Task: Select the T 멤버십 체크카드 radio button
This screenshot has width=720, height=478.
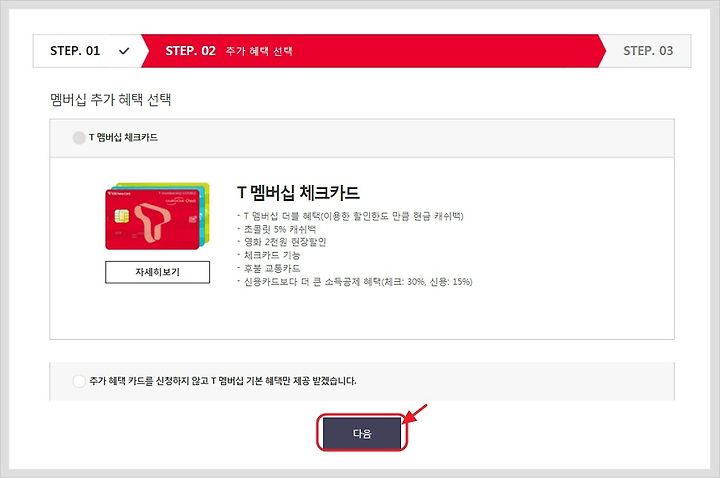Action: coord(79,137)
